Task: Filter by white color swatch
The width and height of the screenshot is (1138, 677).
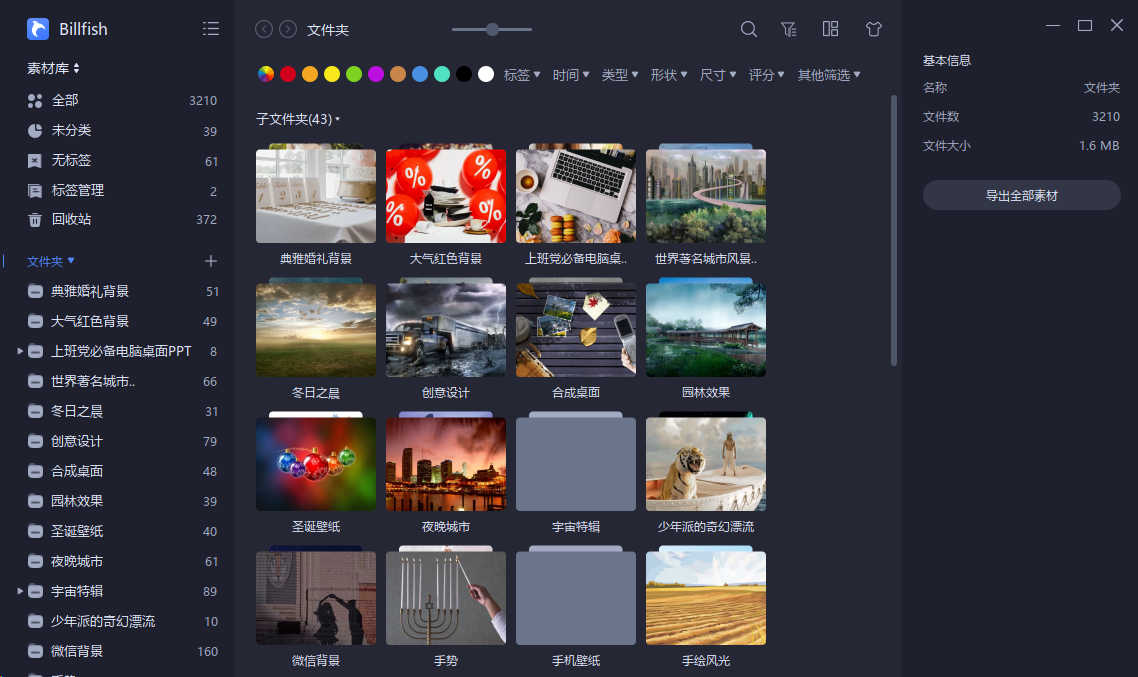Action: tap(486, 74)
